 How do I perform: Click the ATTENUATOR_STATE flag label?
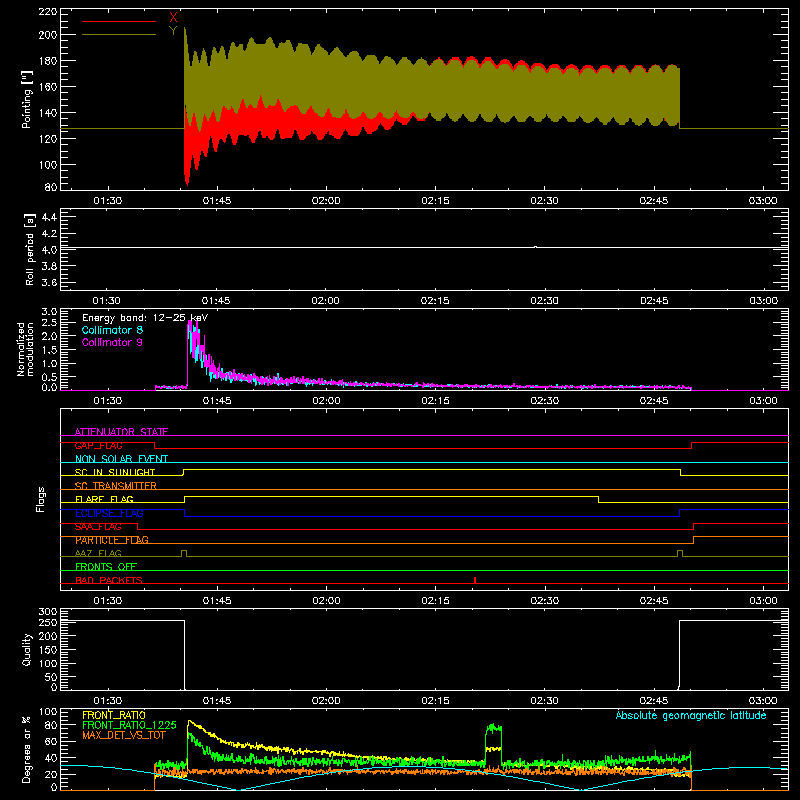[x=121, y=432]
